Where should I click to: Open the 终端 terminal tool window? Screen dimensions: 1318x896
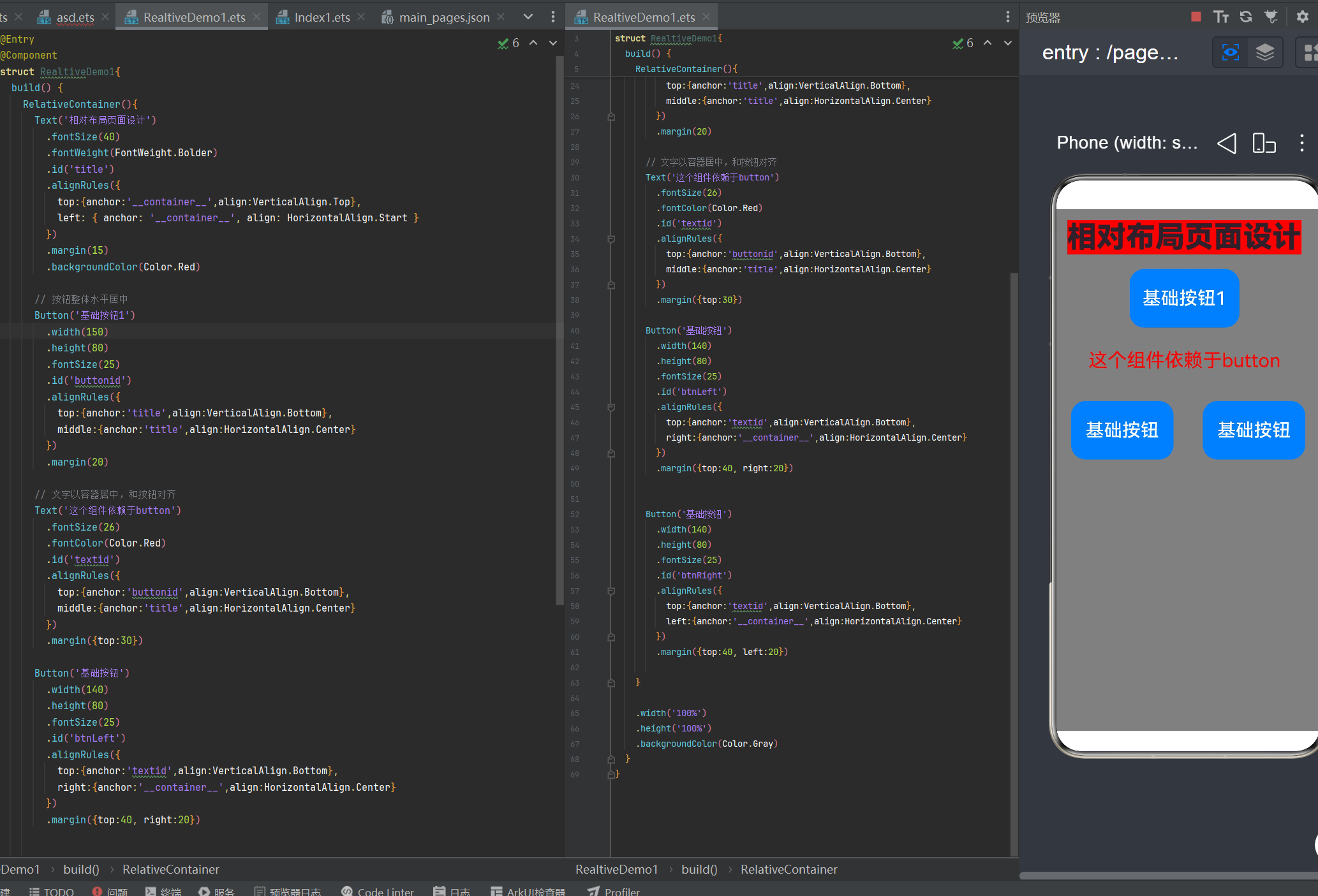pyautogui.click(x=163, y=891)
